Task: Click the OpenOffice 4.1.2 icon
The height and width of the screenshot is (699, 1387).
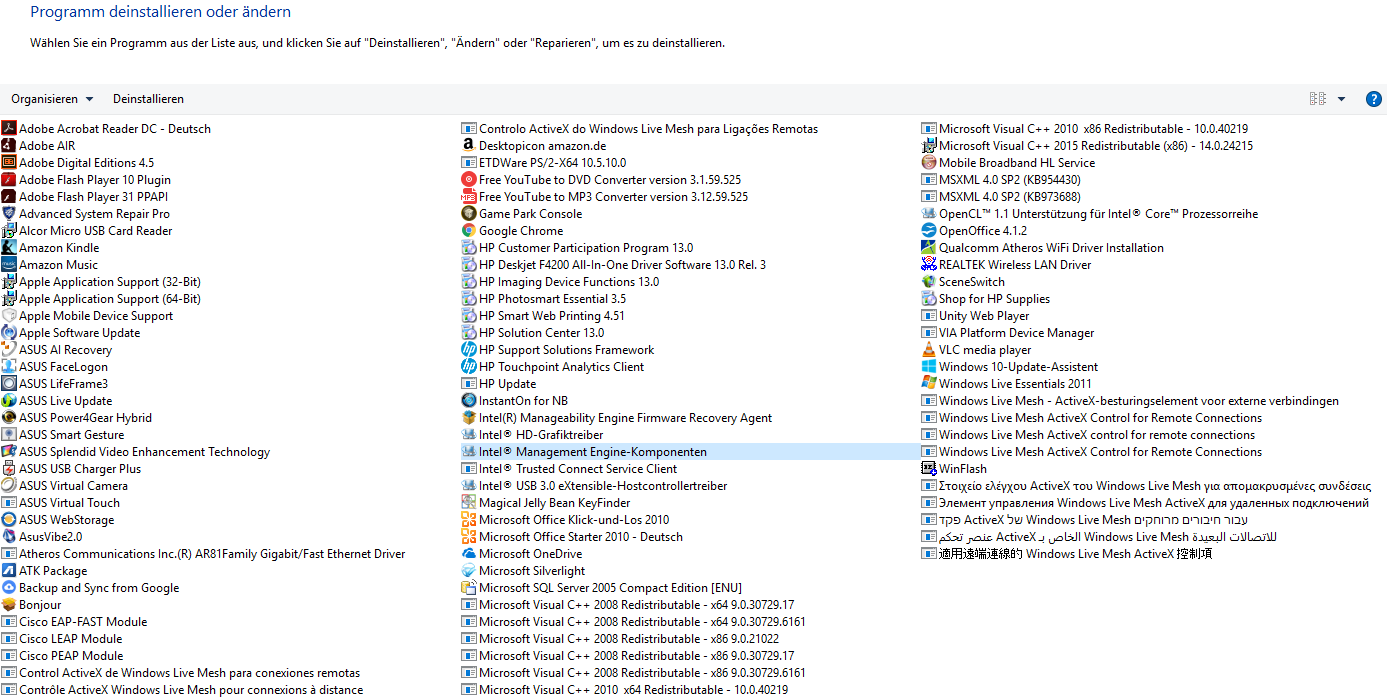Action: click(x=929, y=230)
